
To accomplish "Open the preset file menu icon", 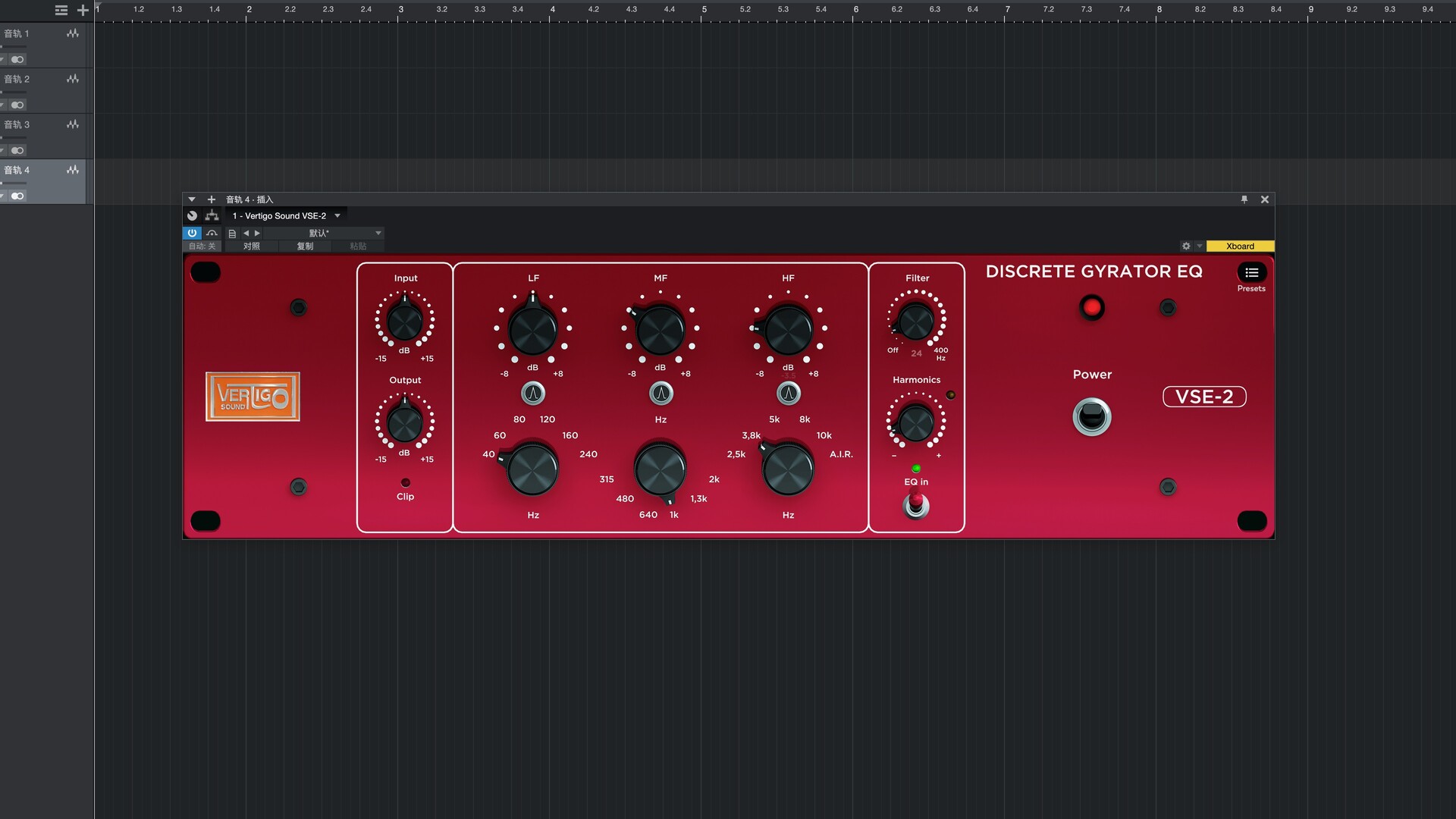I will [232, 234].
